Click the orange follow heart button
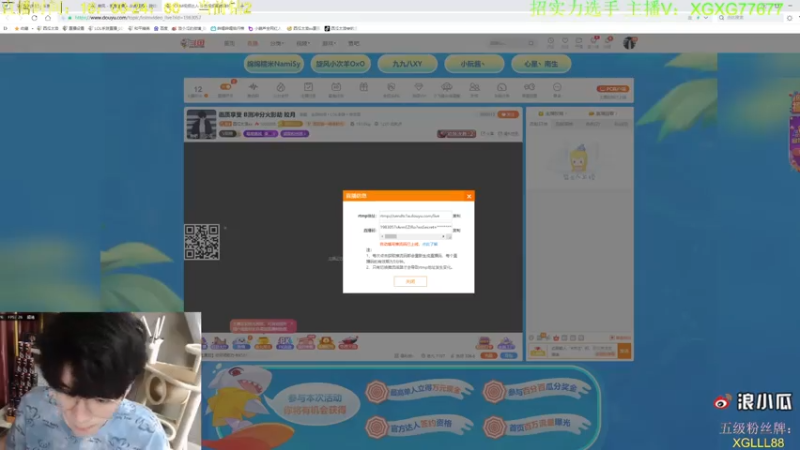This screenshot has height=450, width=800. [508, 114]
